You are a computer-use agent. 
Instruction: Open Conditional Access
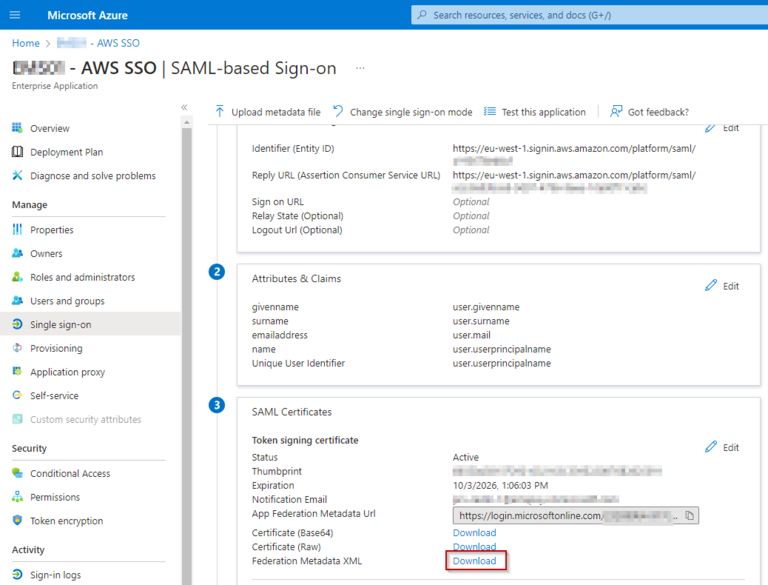70,473
